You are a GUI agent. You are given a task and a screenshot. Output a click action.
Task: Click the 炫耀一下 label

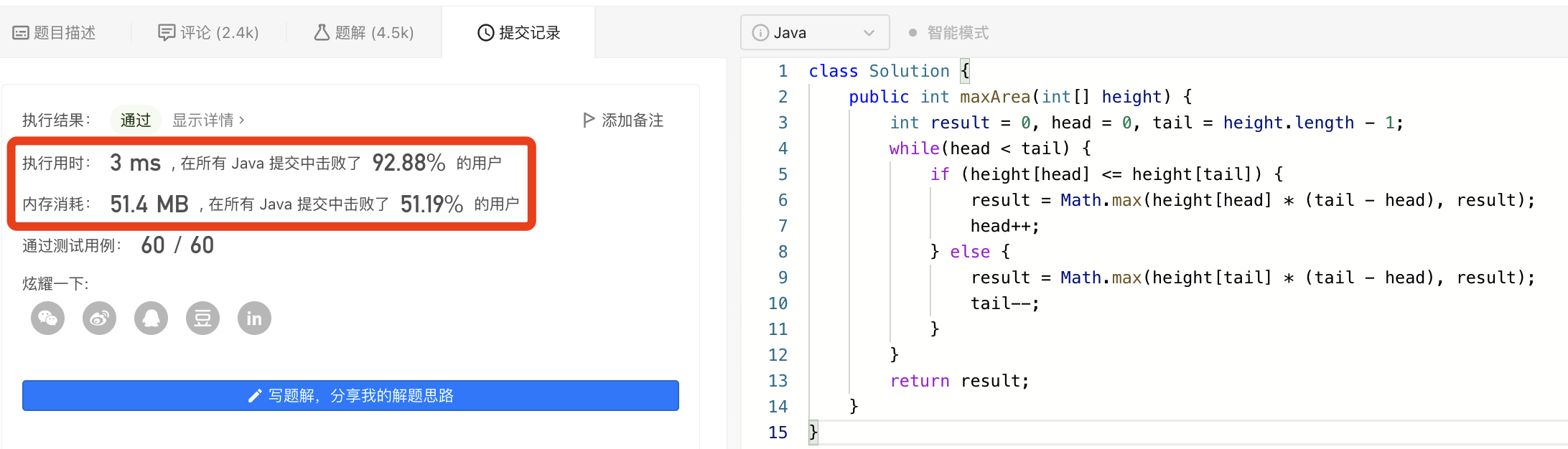coord(56,283)
